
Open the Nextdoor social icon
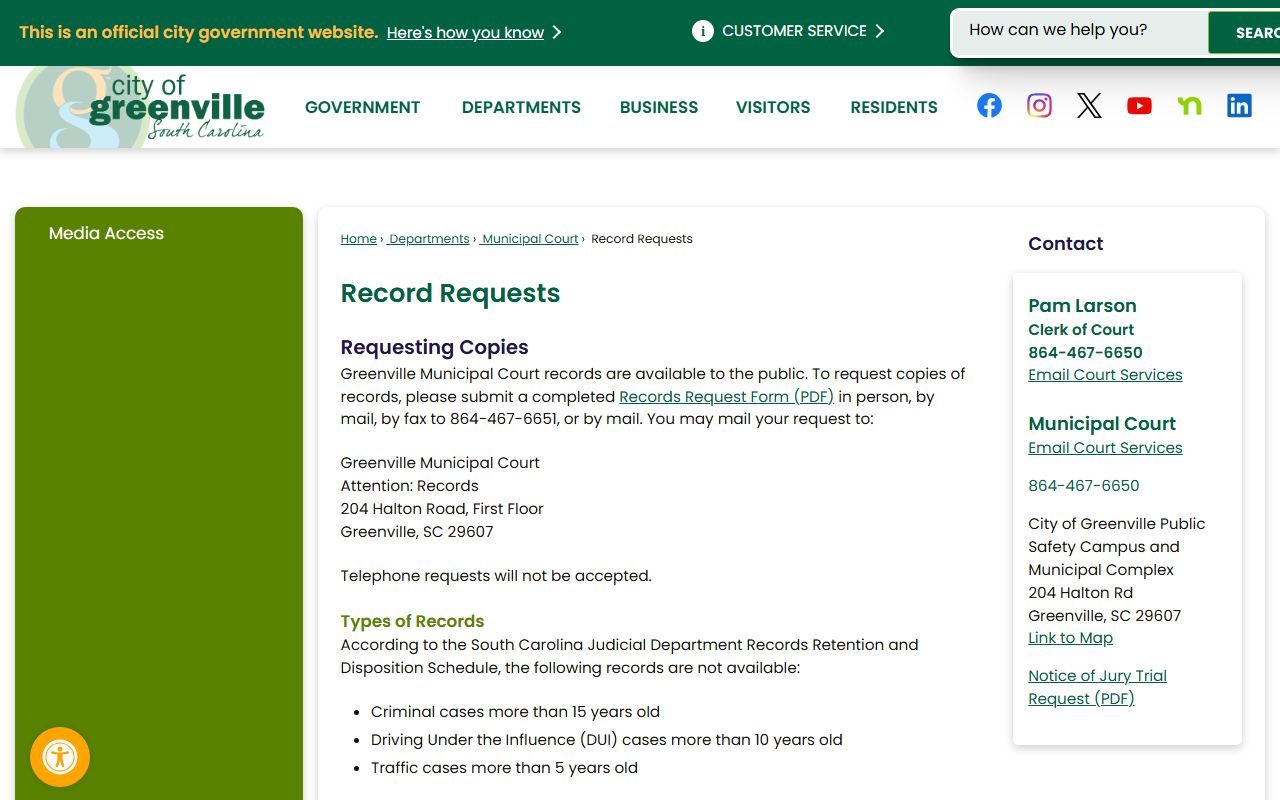(x=1189, y=105)
